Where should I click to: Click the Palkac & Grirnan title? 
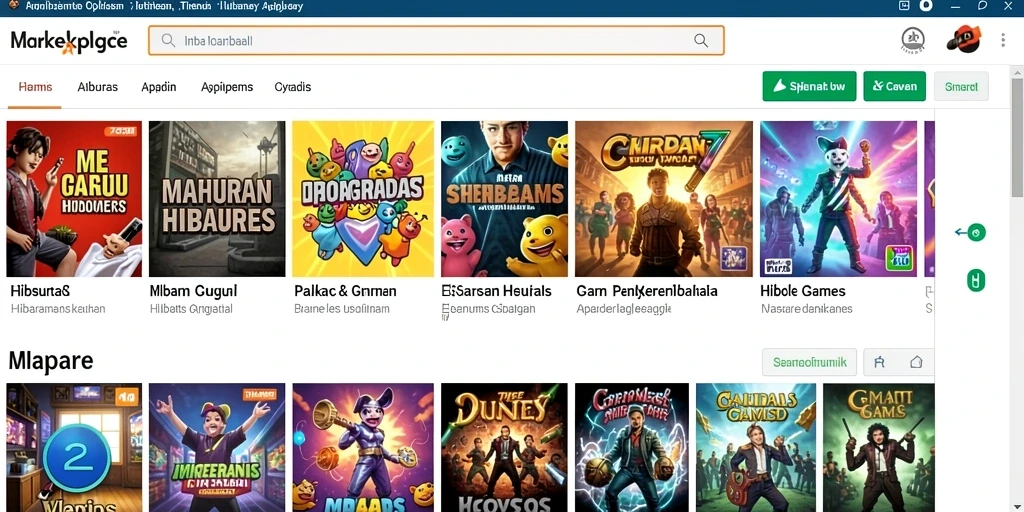pos(345,291)
